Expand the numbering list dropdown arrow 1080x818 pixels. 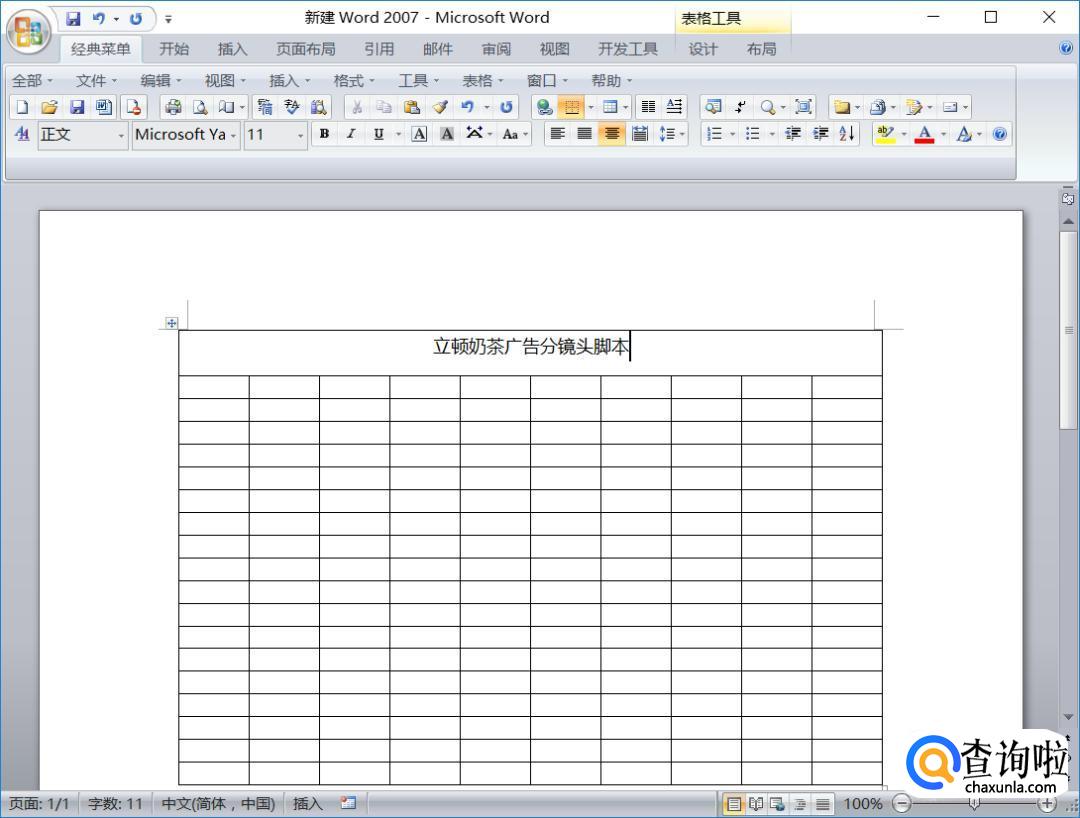732,134
